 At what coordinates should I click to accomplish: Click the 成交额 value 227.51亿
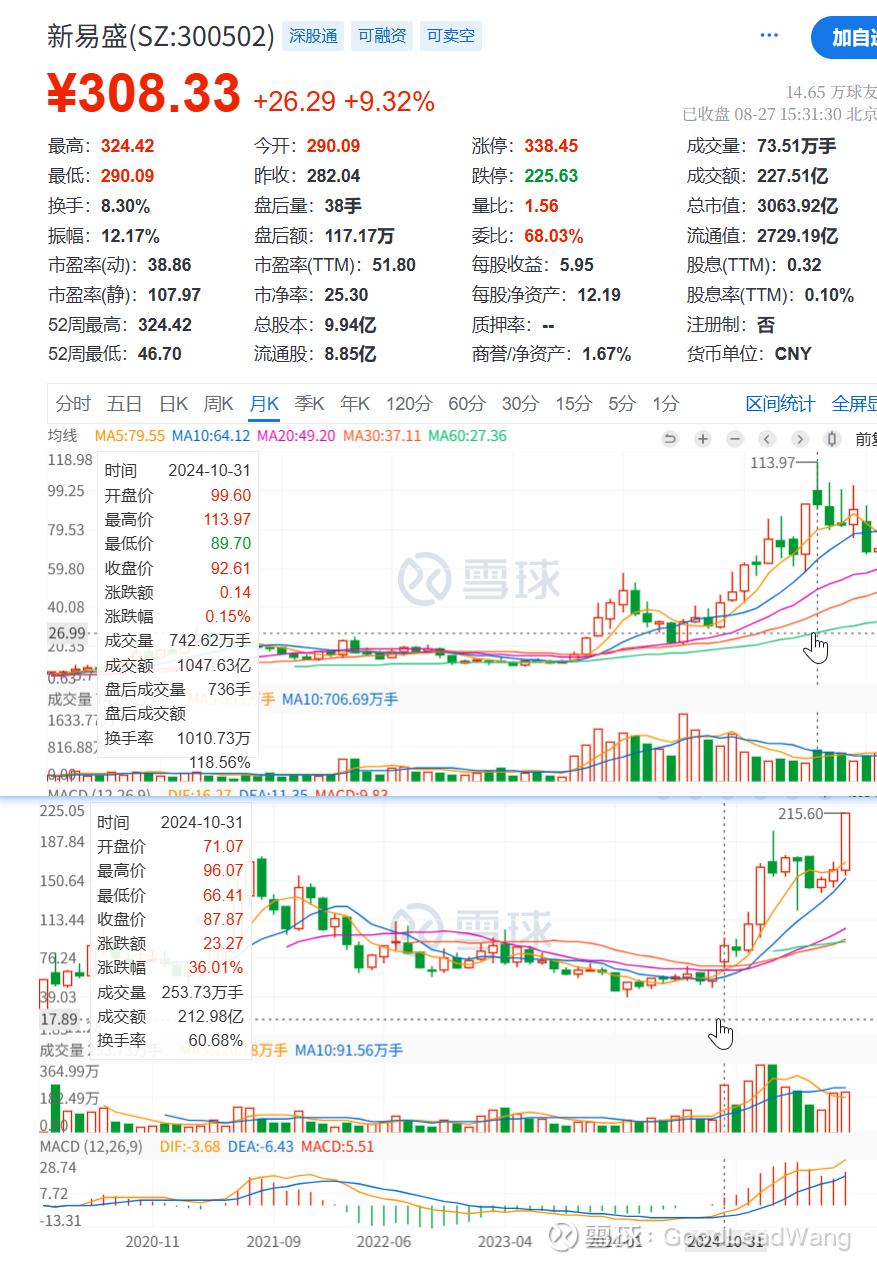click(793, 176)
